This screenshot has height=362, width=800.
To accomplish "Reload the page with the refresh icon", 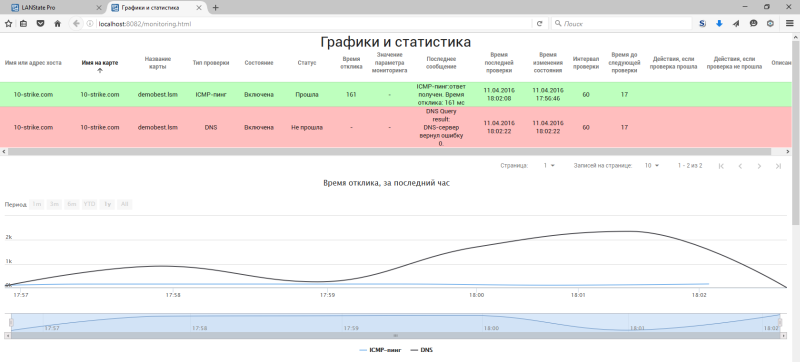I will 539,23.
